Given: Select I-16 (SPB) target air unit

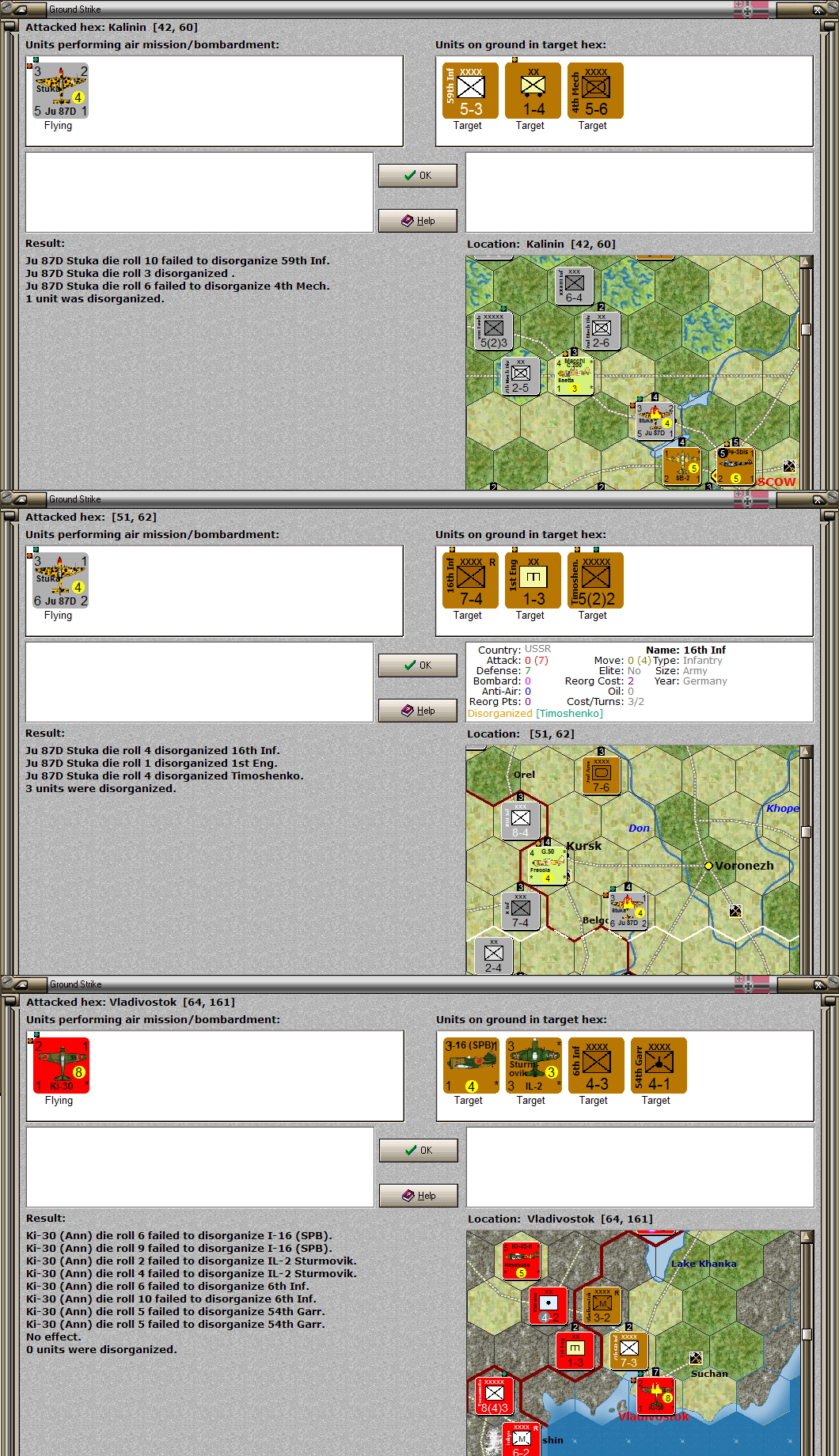Looking at the screenshot, I should coord(471,1066).
